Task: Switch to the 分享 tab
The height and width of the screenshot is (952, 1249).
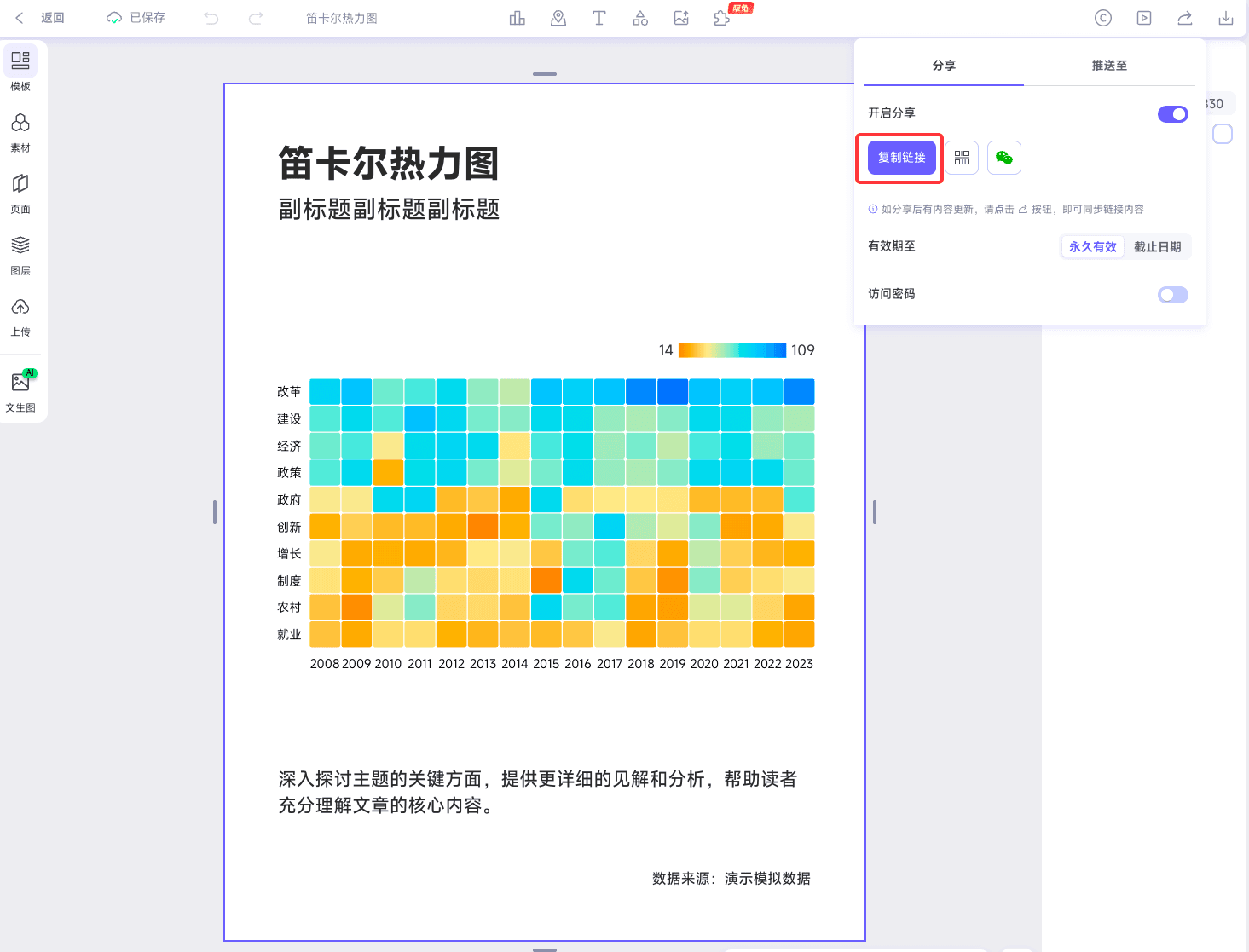Action: pos(944,66)
